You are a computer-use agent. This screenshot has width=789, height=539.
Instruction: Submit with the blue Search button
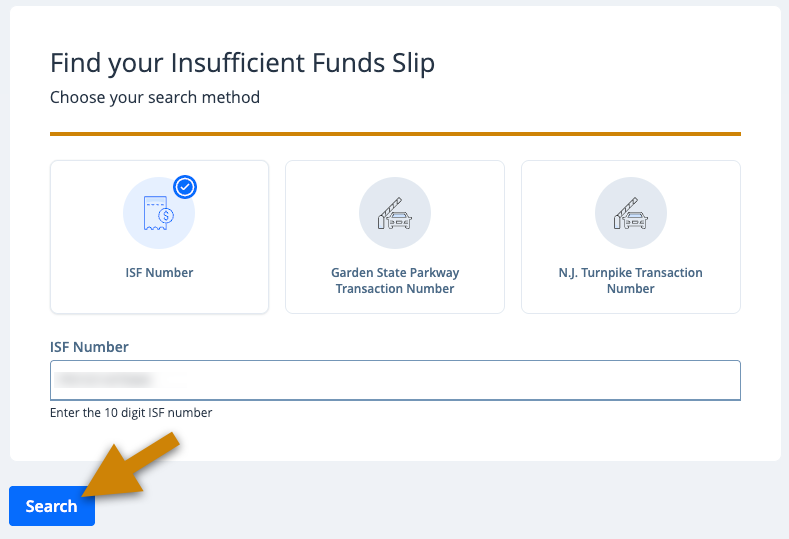point(52,506)
